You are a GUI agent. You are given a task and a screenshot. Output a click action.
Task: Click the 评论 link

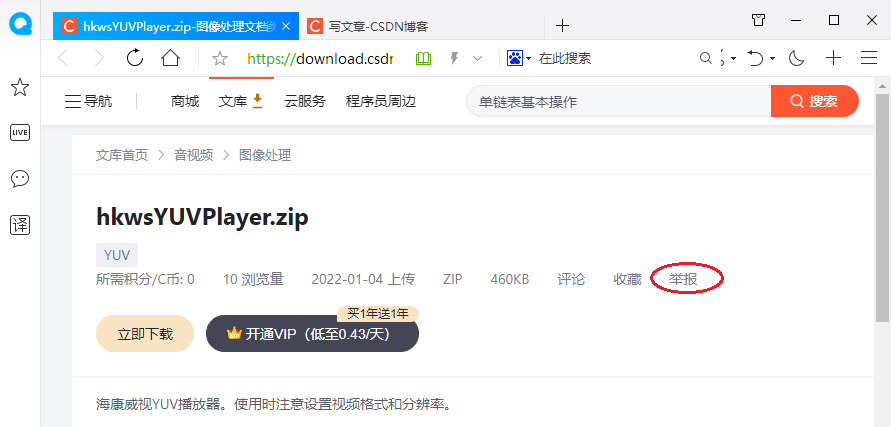point(571,279)
